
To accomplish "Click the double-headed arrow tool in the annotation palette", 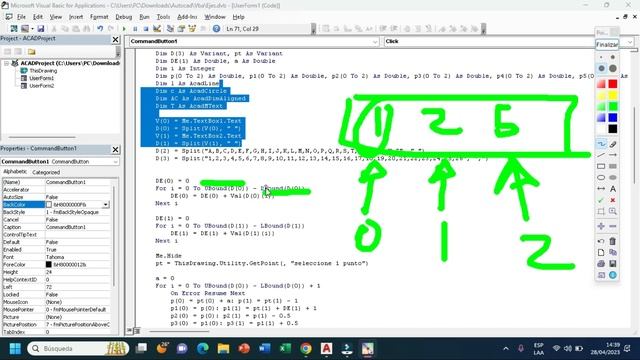I will pyautogui.click(x=601, y=189).
